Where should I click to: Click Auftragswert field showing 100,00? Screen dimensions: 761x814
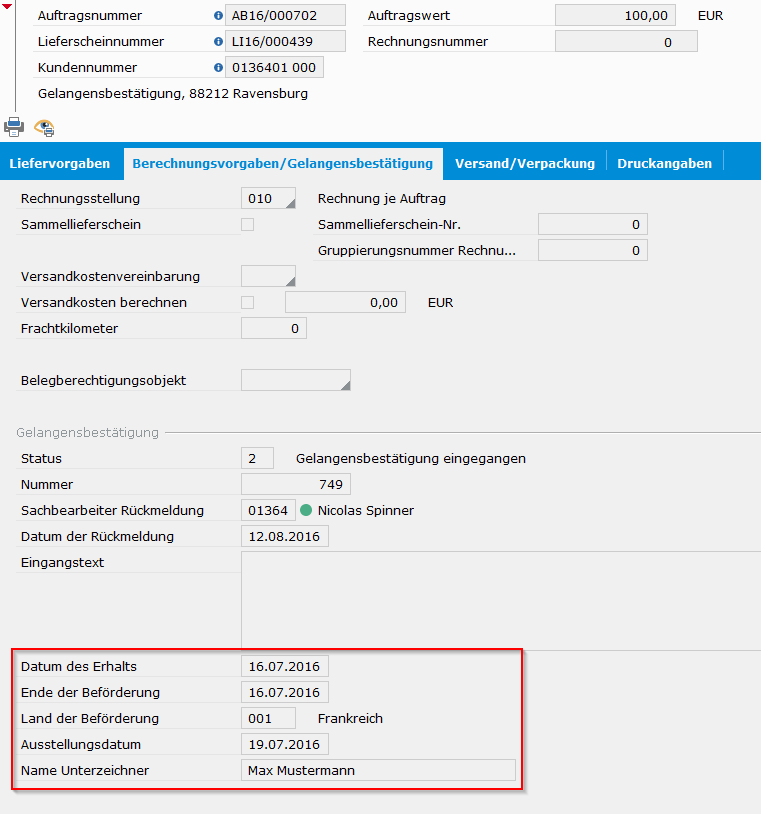[615, 16]
